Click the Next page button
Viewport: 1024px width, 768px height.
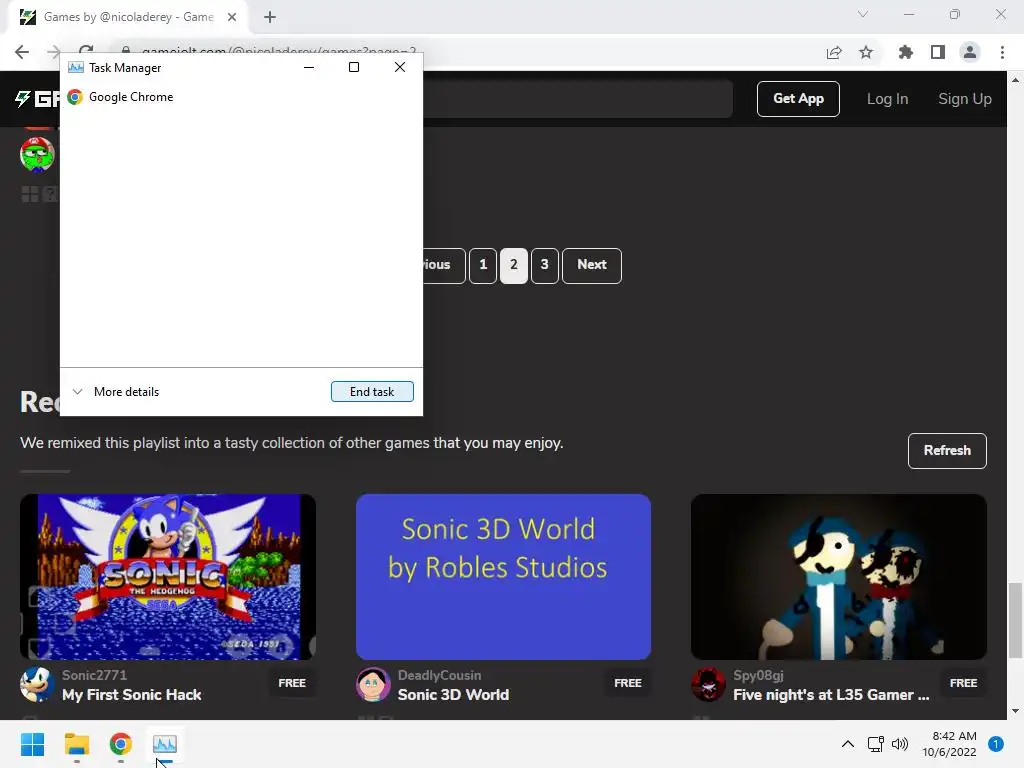click(592, 265)
